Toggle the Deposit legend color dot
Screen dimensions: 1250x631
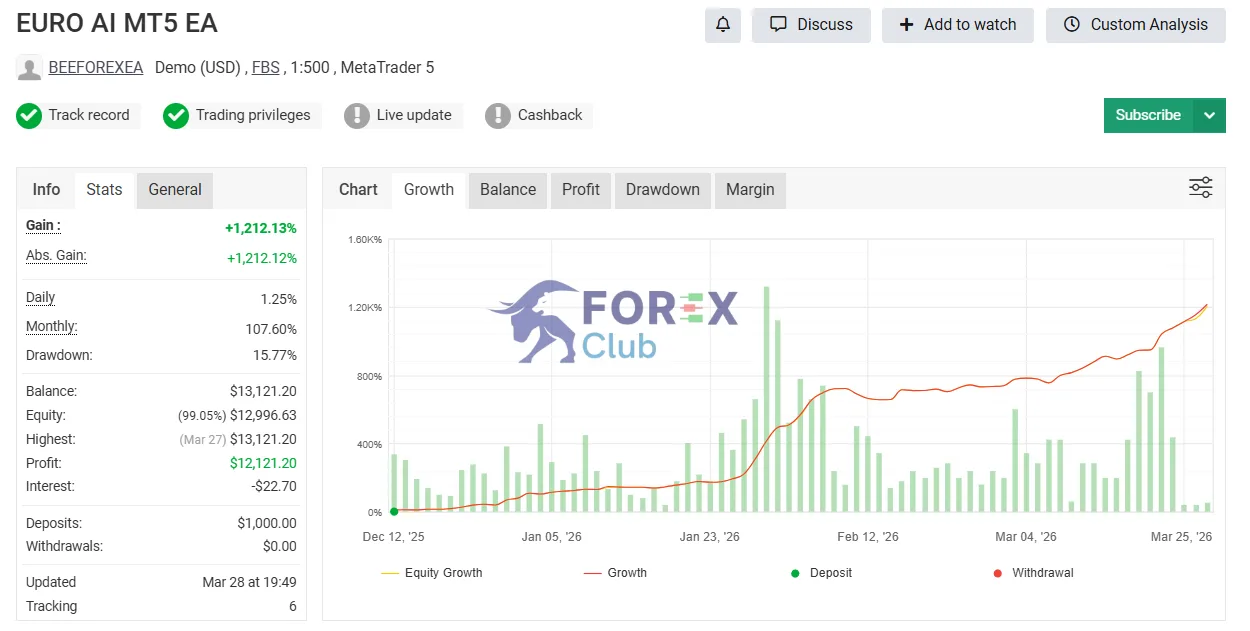[x=795, y=573]
